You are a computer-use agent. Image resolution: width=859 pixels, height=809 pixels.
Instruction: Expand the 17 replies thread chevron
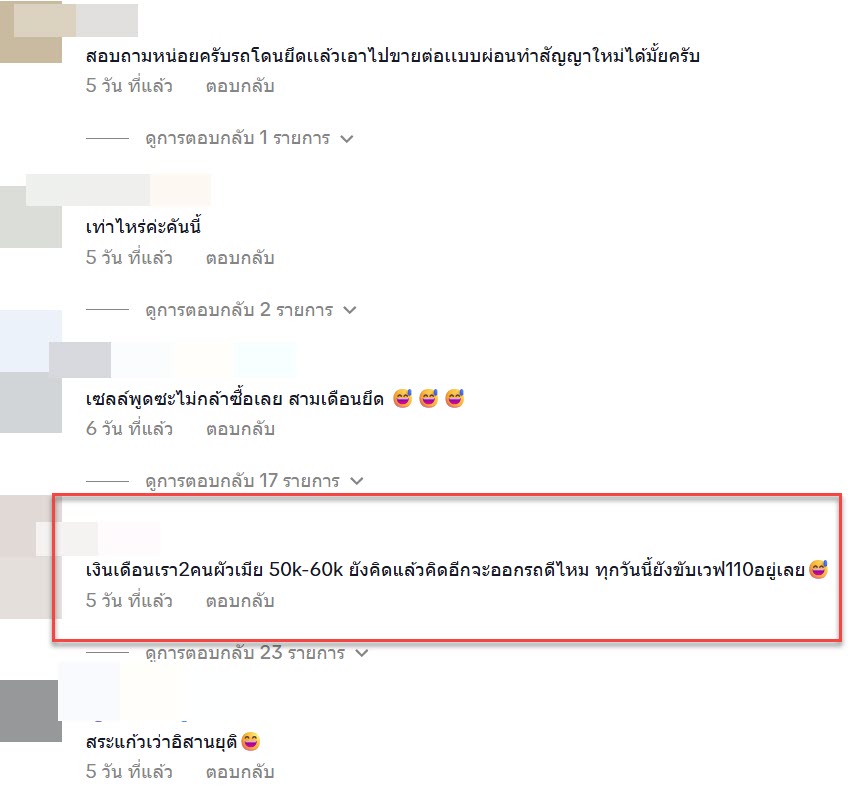[x=357, y=481]
